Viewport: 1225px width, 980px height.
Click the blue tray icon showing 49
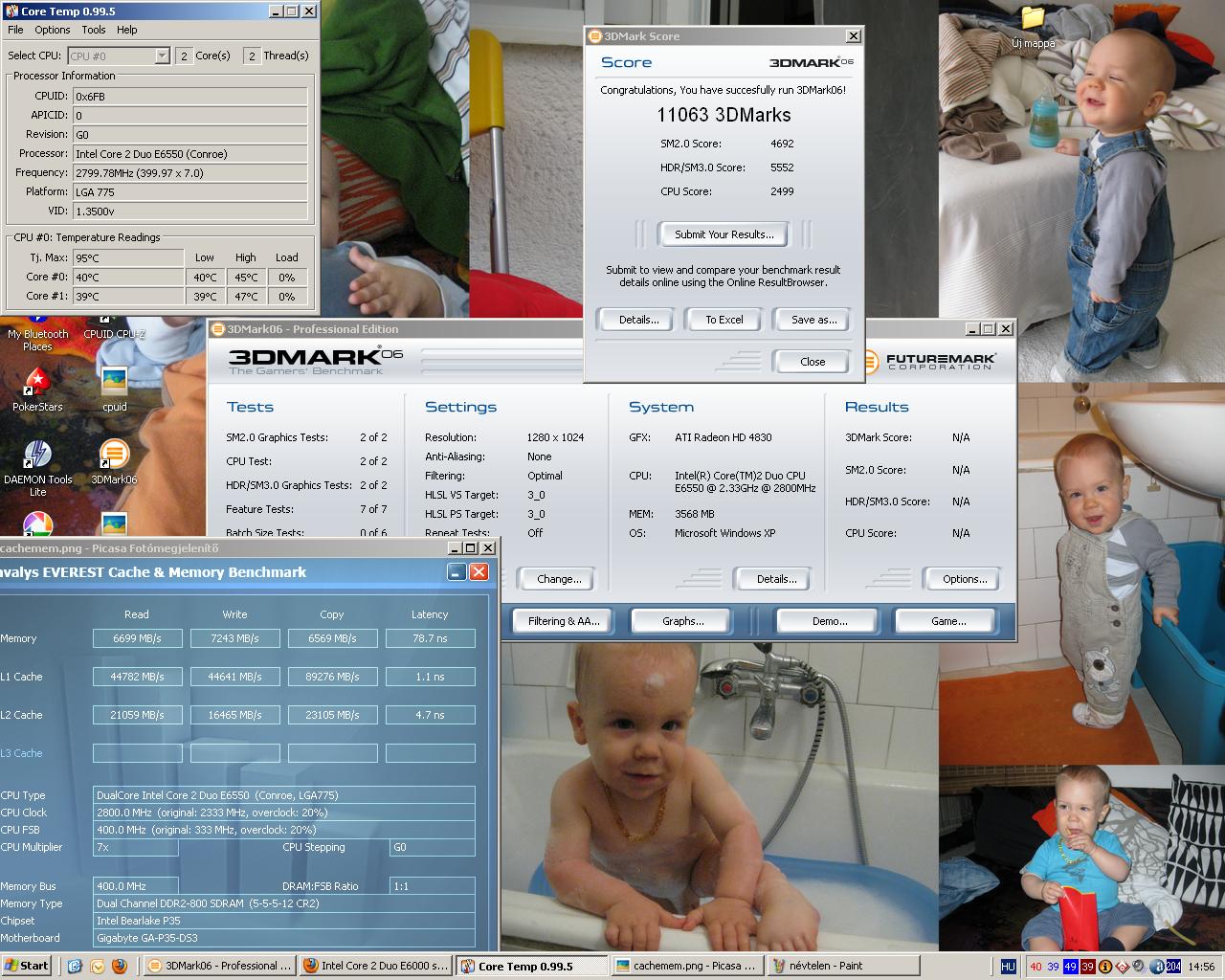[x=1070, y=967]
